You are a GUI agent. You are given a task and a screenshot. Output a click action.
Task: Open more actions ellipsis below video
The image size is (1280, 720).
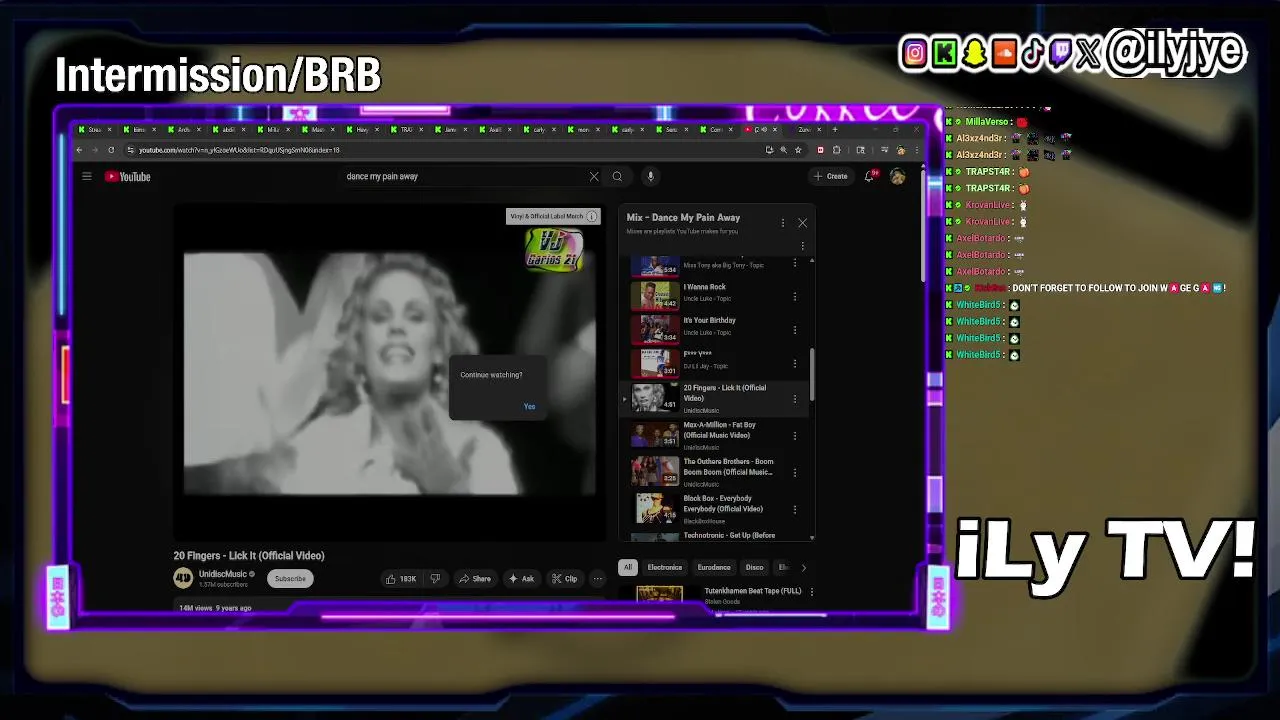pyautogui.click(x=598, y=578)
